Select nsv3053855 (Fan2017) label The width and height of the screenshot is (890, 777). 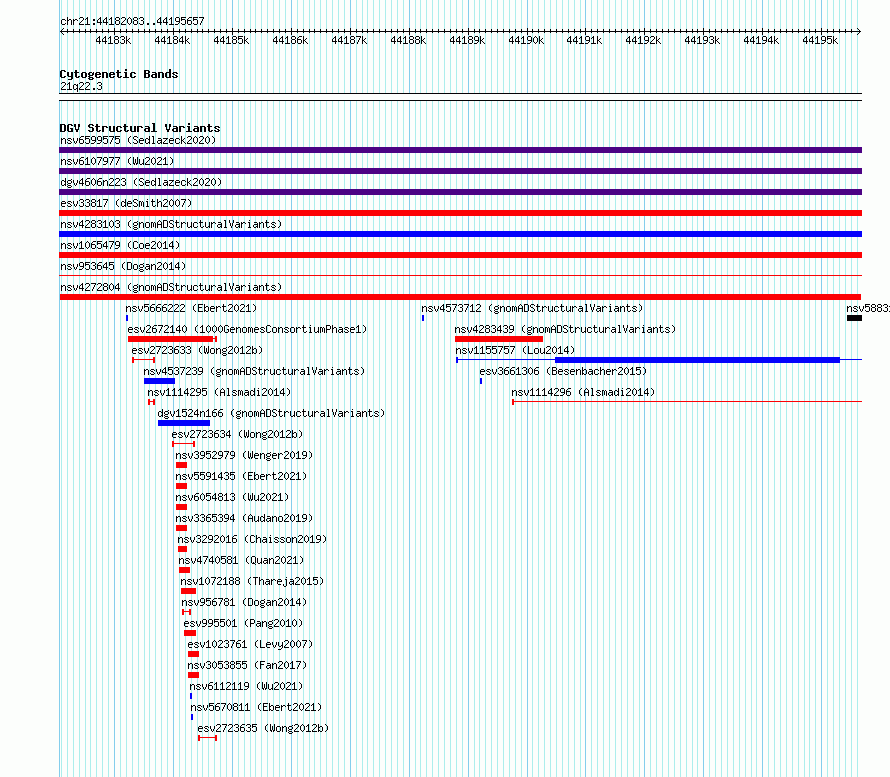[x=247, y=665]
